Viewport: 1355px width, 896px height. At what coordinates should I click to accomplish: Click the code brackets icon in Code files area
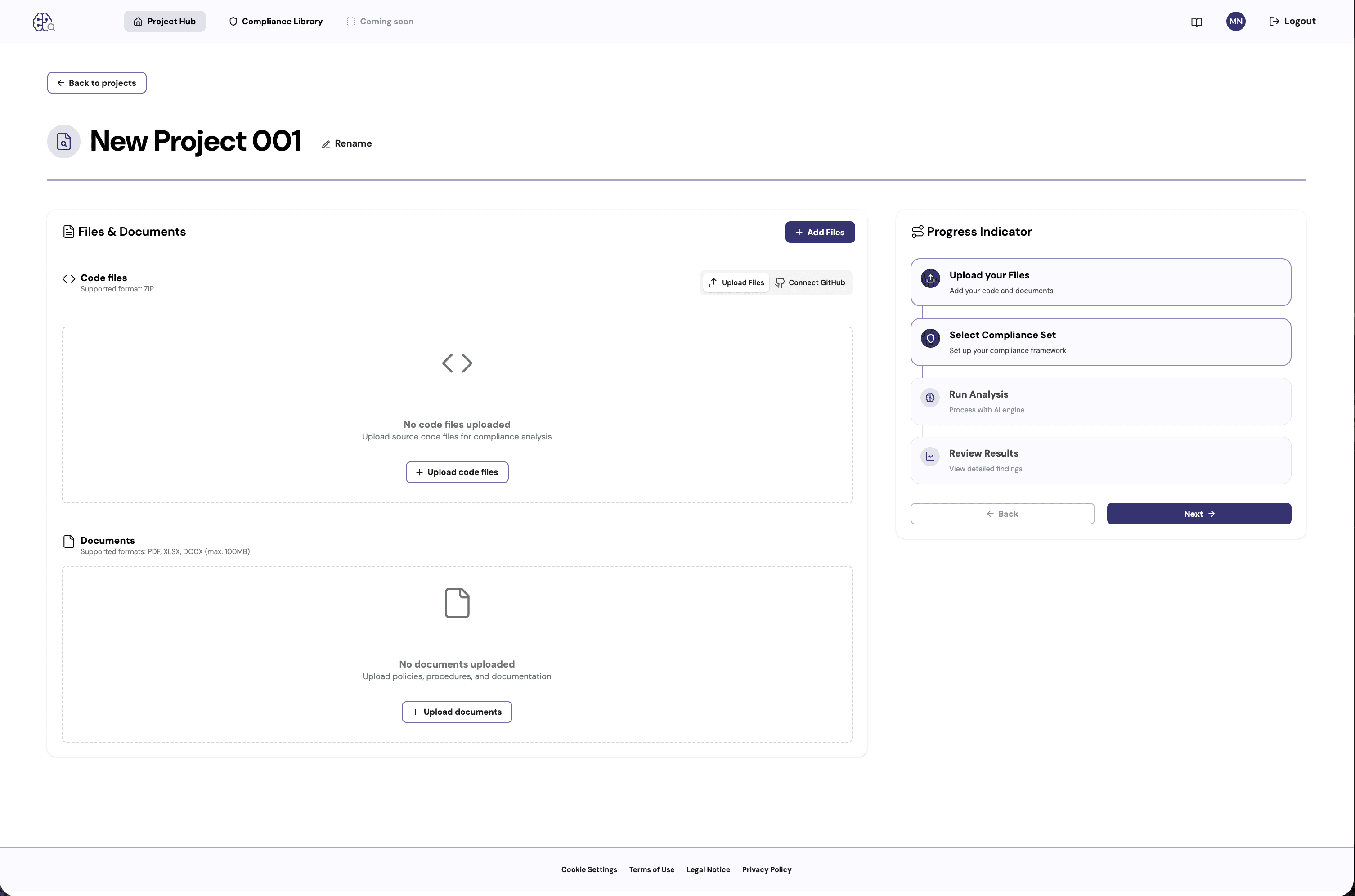(68, 278)
